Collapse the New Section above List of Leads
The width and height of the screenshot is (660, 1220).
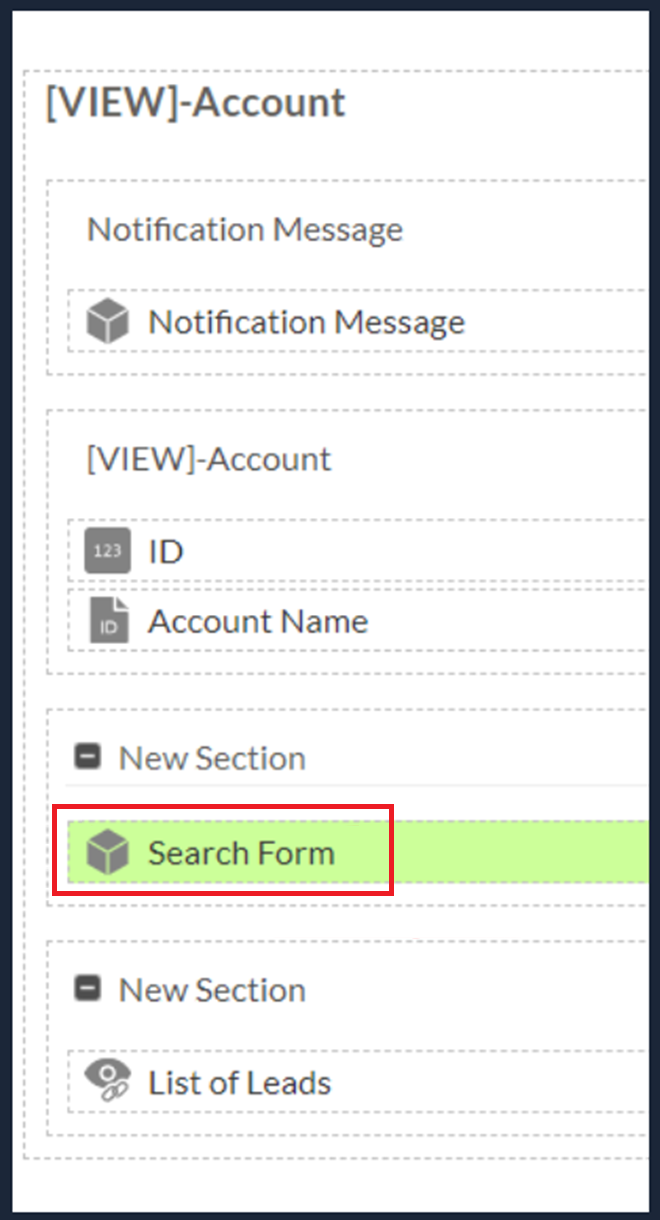pyautogui.click(x=89, y=990)
